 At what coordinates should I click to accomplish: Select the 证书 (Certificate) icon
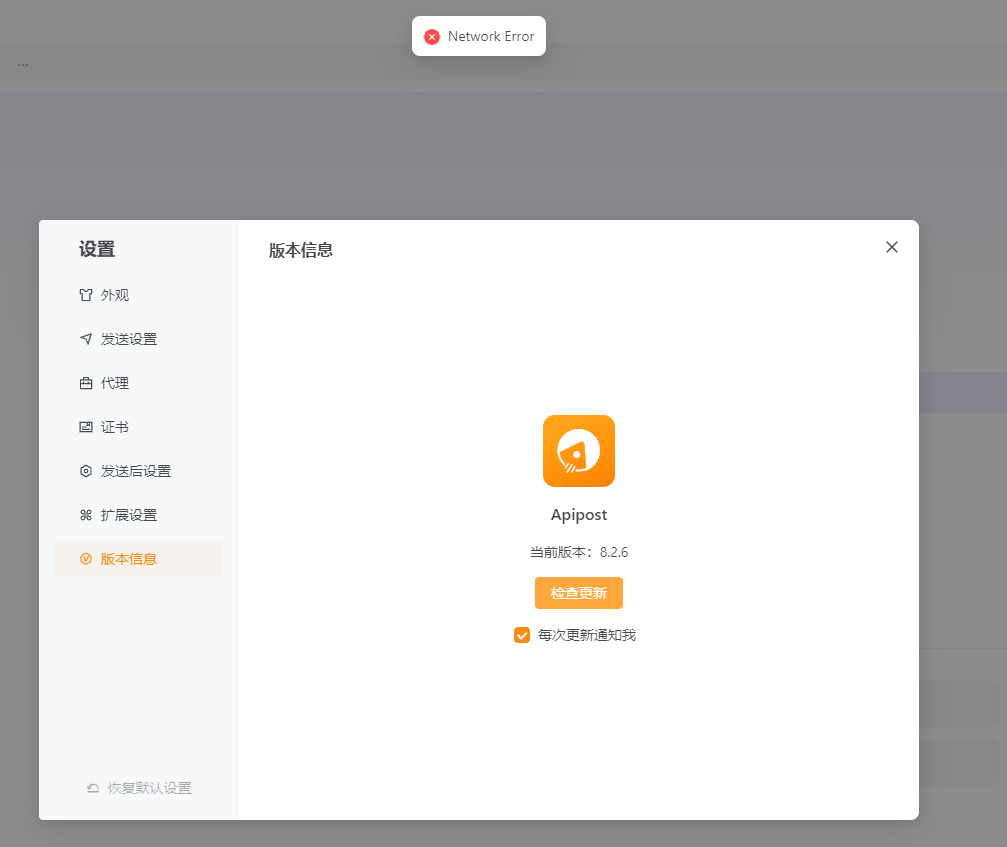[87, 426]
